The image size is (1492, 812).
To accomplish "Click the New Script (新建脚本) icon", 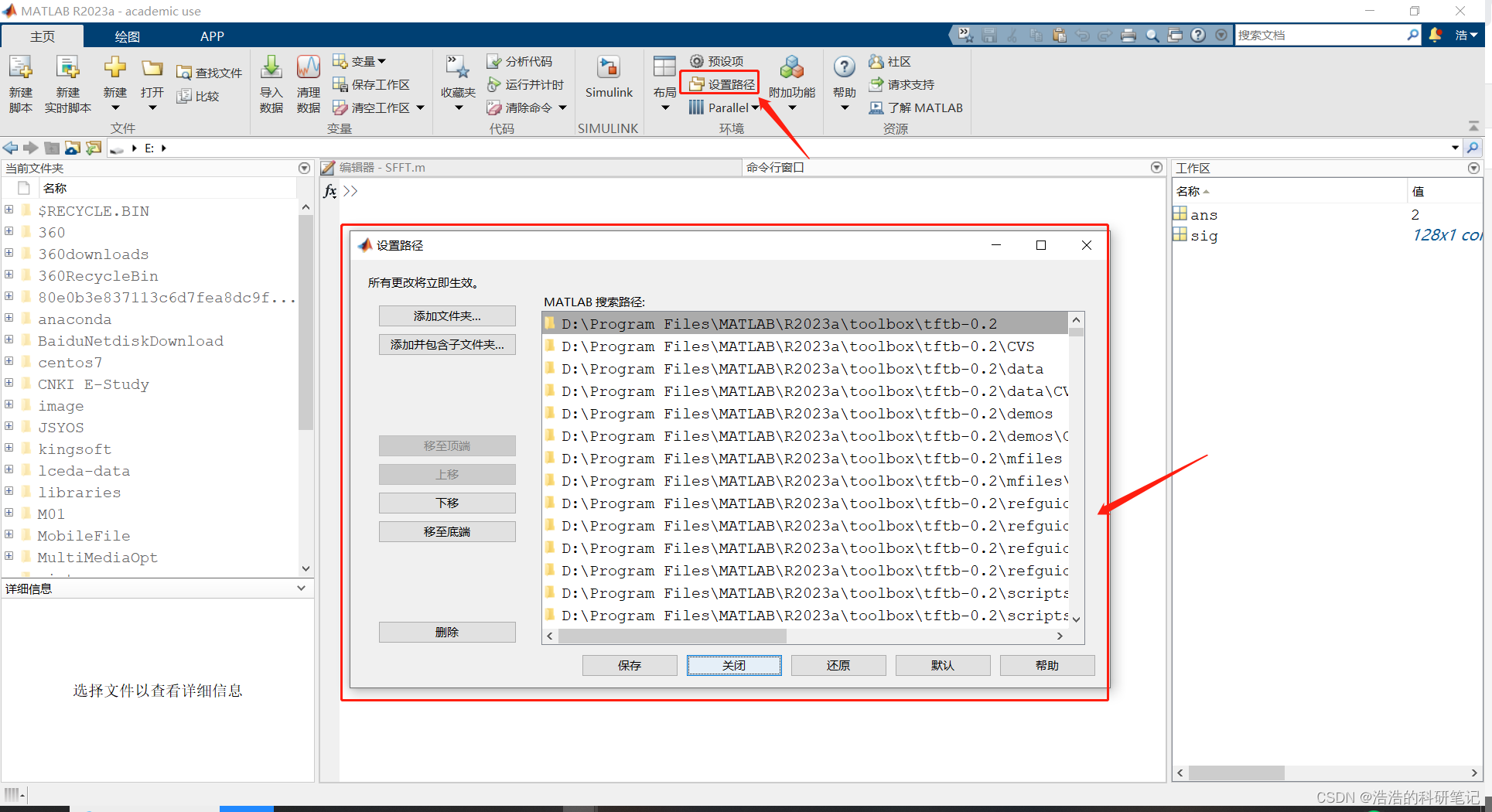I will [x=21, y=69].
